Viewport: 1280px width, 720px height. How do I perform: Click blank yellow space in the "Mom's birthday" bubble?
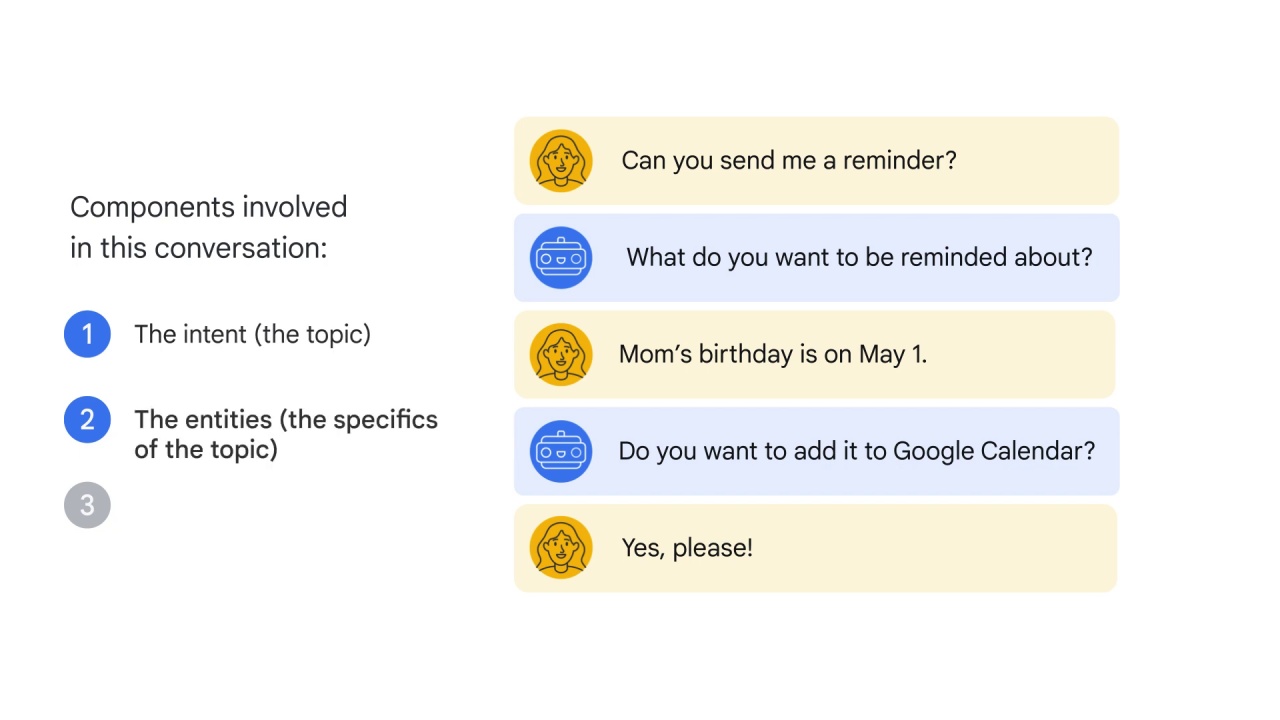(1020, 355)
